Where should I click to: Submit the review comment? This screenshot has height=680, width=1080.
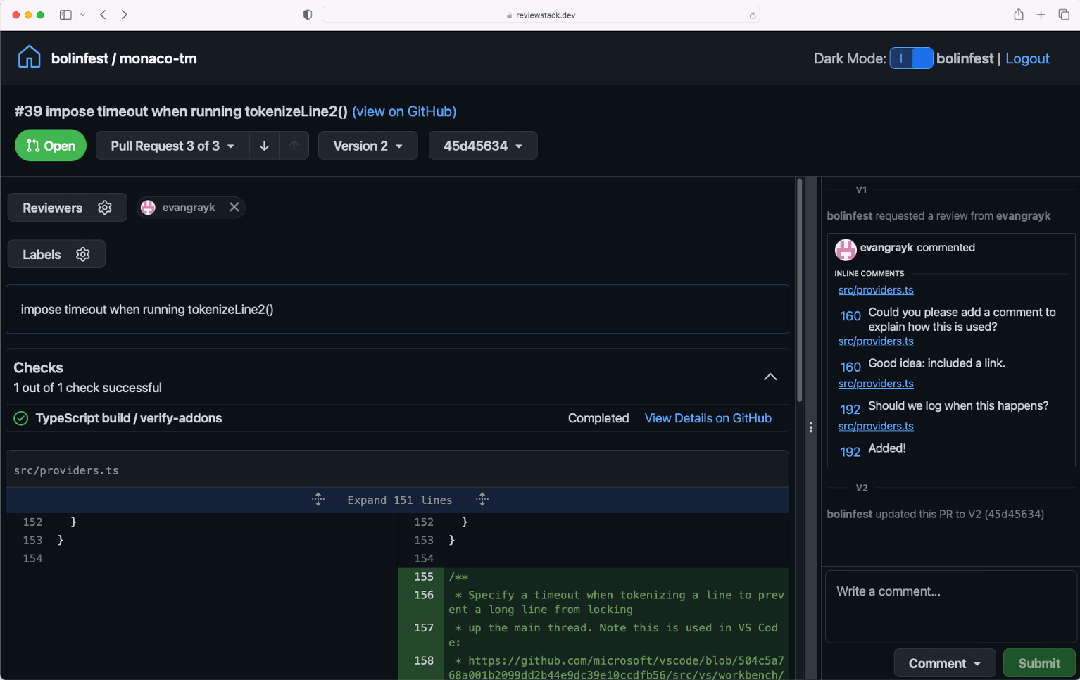(x=1039, y=663)
